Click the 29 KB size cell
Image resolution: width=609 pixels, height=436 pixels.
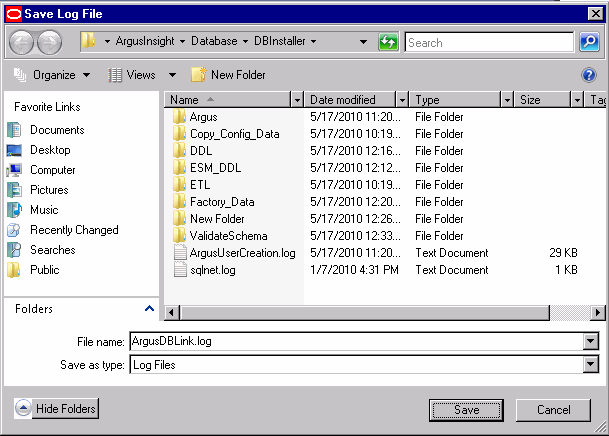pos(563,253)
